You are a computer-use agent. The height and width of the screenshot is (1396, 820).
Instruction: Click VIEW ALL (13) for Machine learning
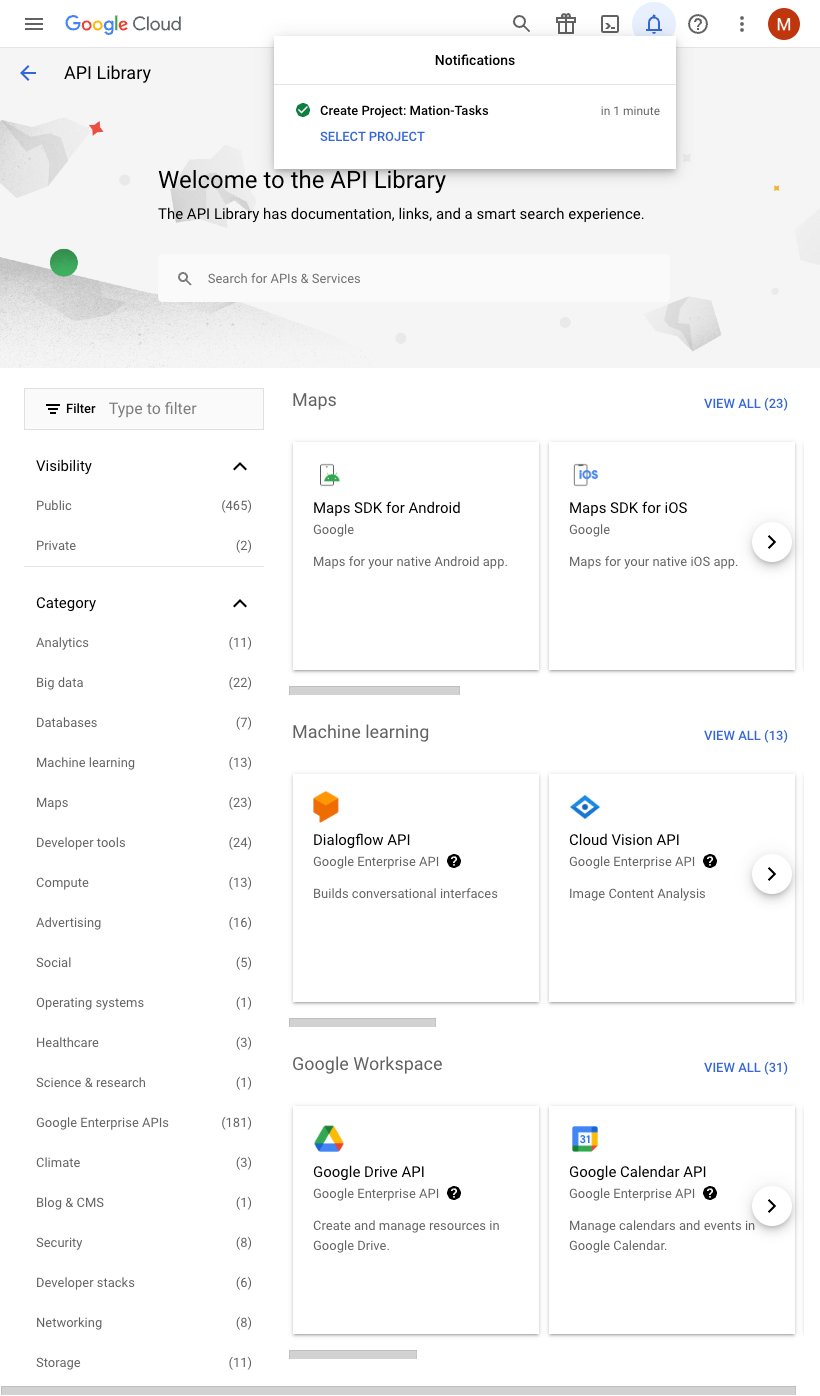click(746, 736)
